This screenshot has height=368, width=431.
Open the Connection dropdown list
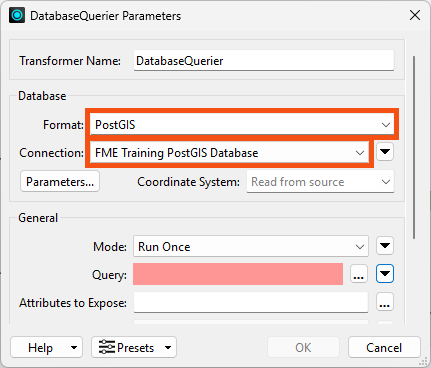point(229,153)
